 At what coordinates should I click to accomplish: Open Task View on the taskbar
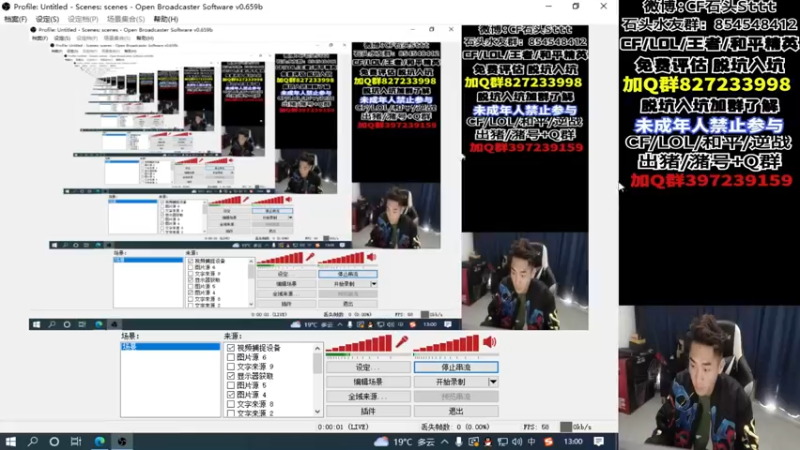[x=76, y=441]
